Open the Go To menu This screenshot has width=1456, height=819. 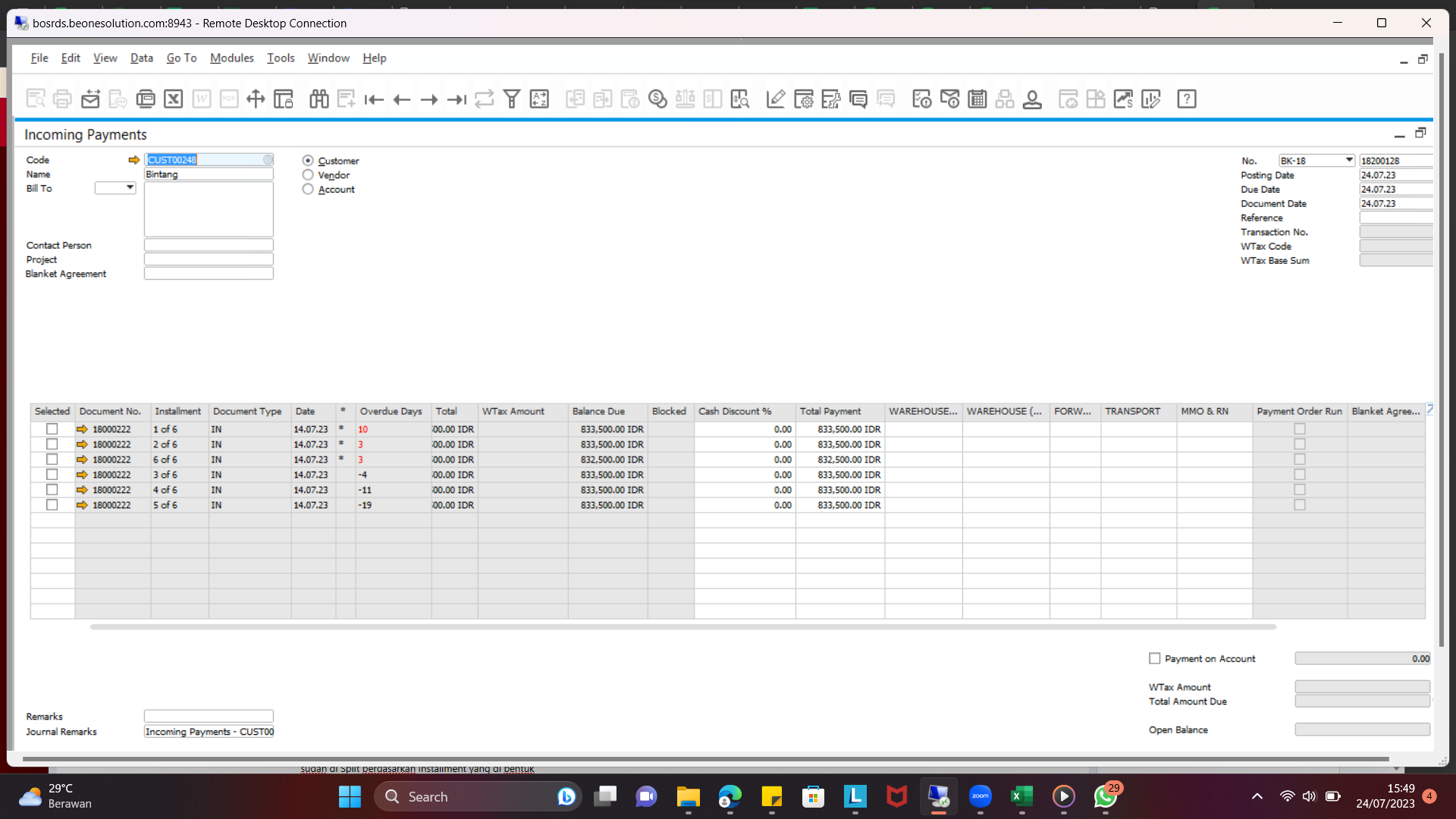(181, 58)
